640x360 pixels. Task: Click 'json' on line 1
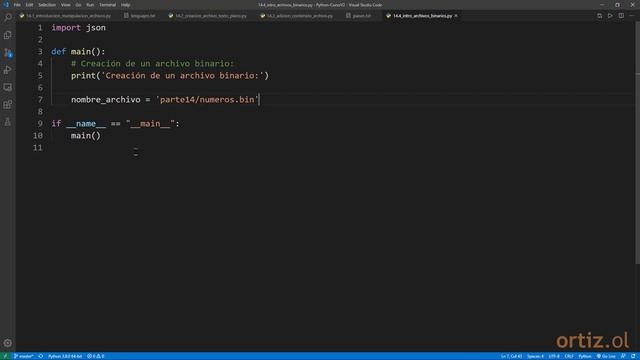[x=96, y=28]
